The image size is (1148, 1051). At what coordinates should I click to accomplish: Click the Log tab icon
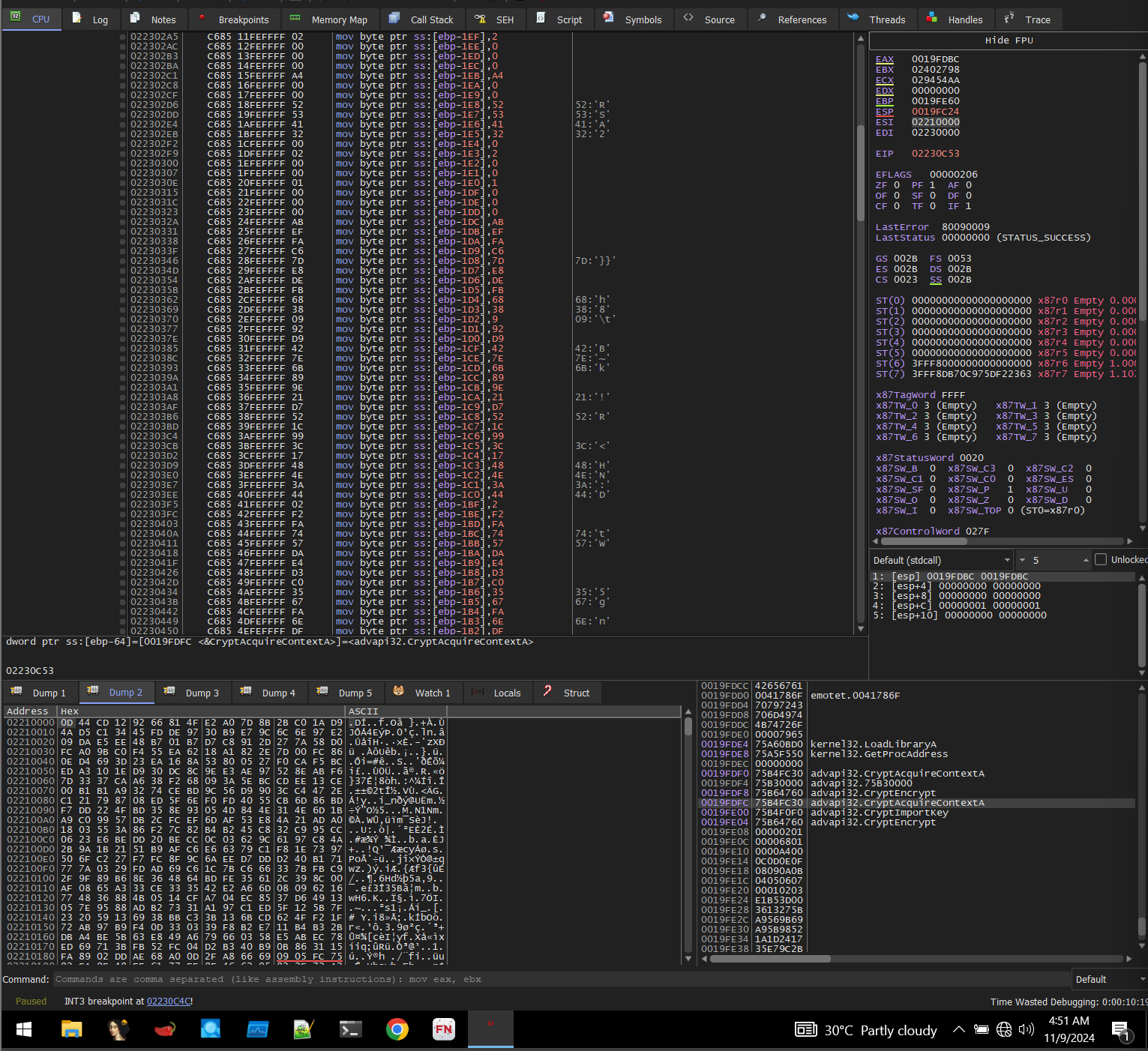click(x=76, y=18)
